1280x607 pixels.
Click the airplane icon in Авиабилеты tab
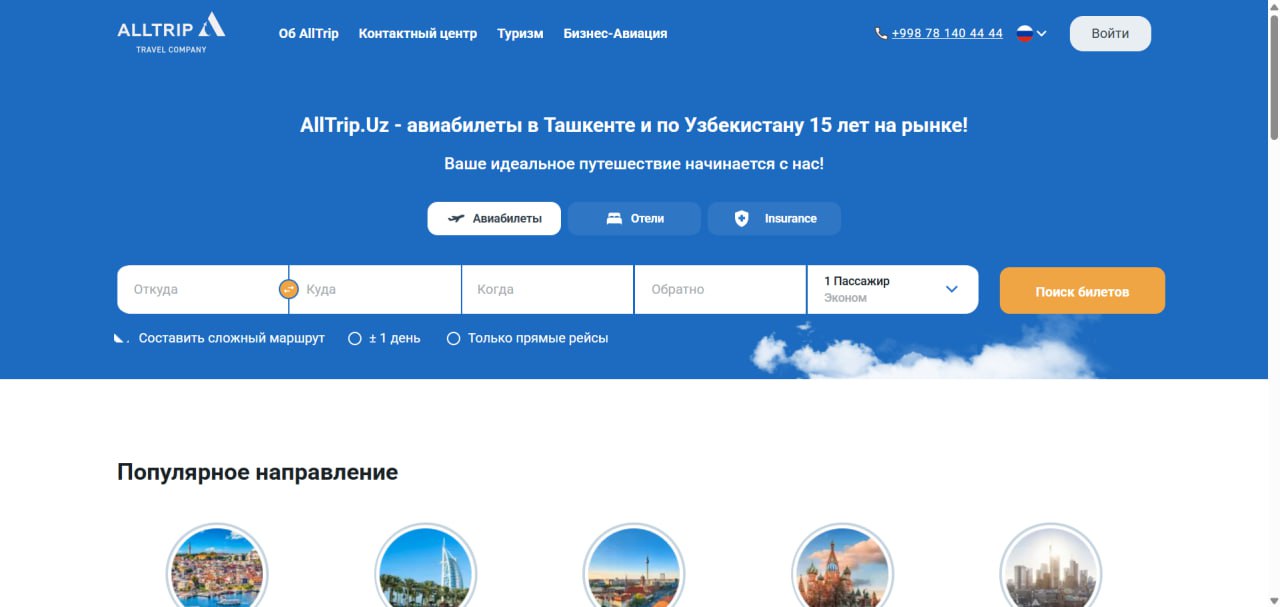(456, 218)
